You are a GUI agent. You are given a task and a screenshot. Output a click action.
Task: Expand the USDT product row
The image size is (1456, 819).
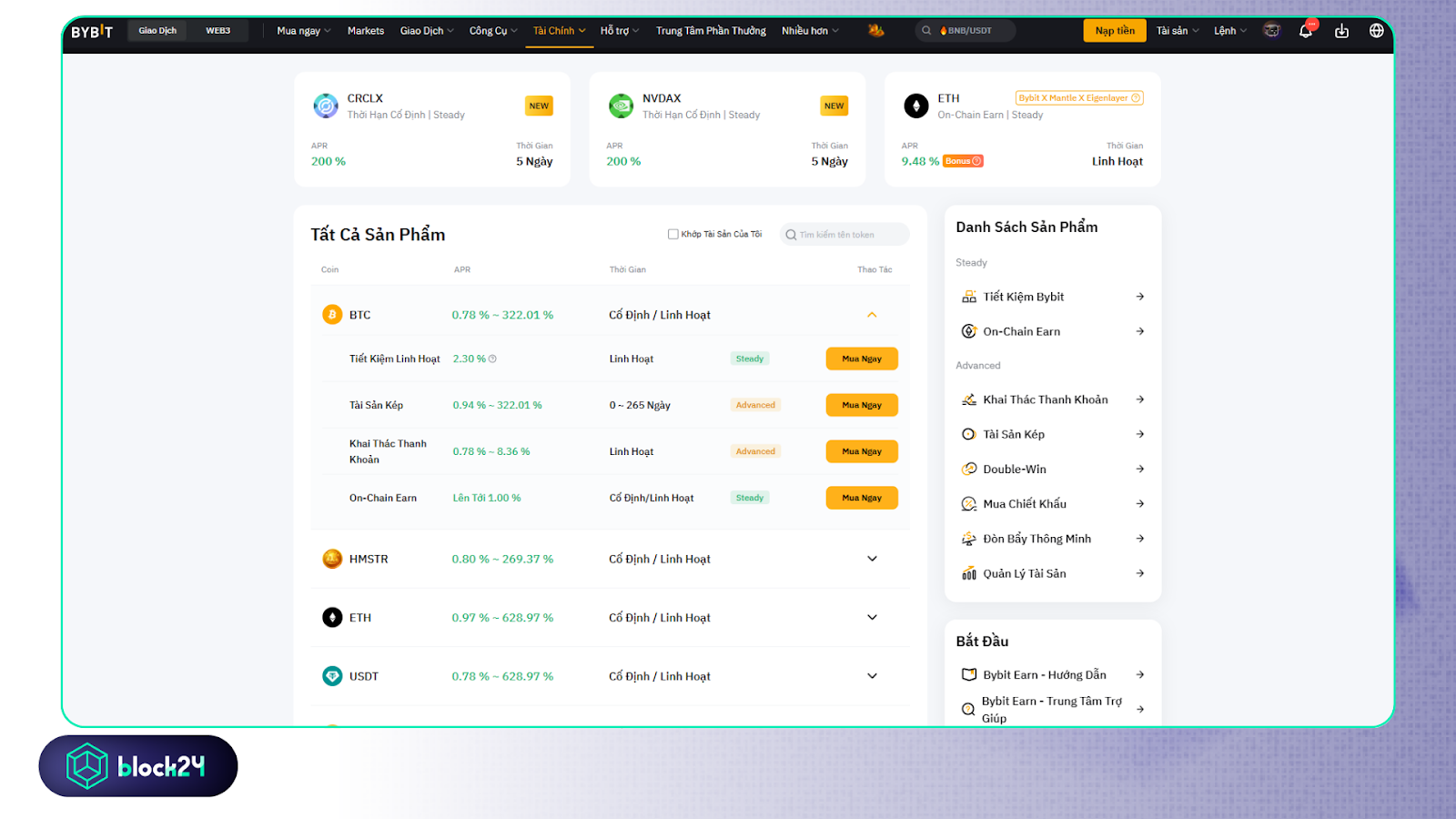[872, 676]
